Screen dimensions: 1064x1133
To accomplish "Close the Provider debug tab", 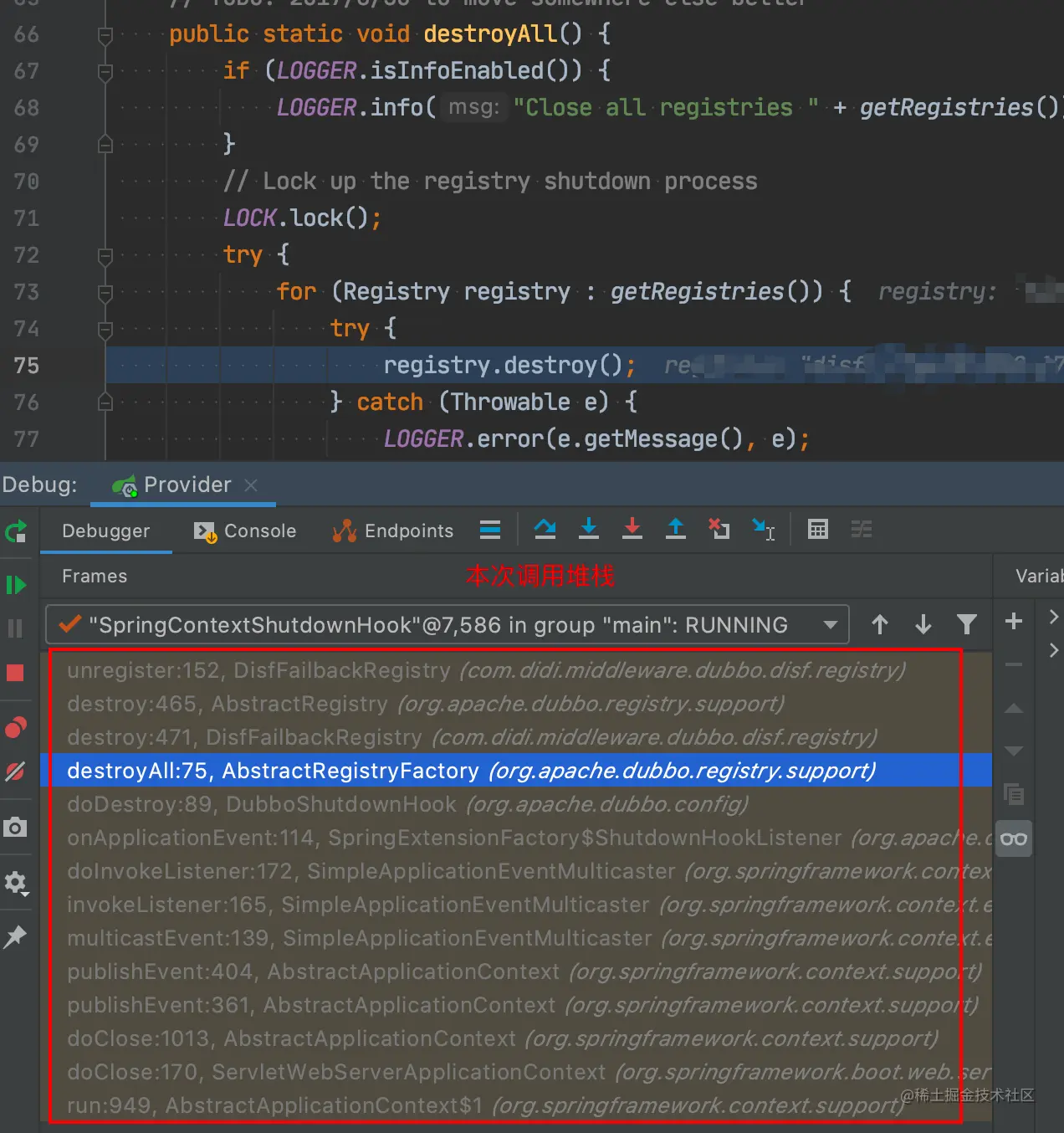I will coord(251,485).
